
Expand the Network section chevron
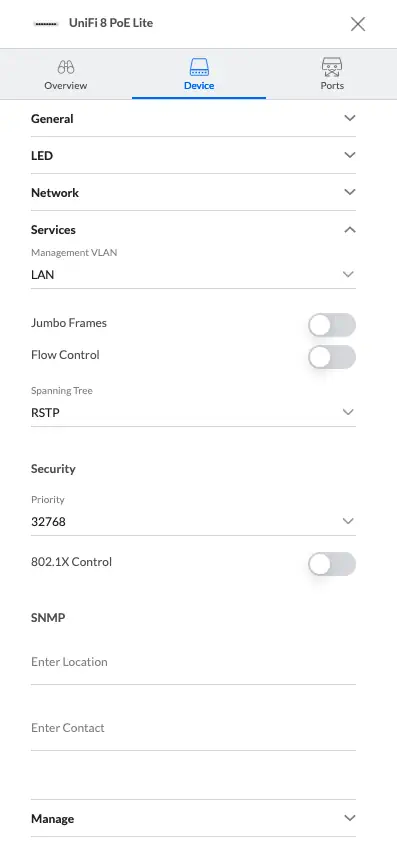click(x=350, y=192)
